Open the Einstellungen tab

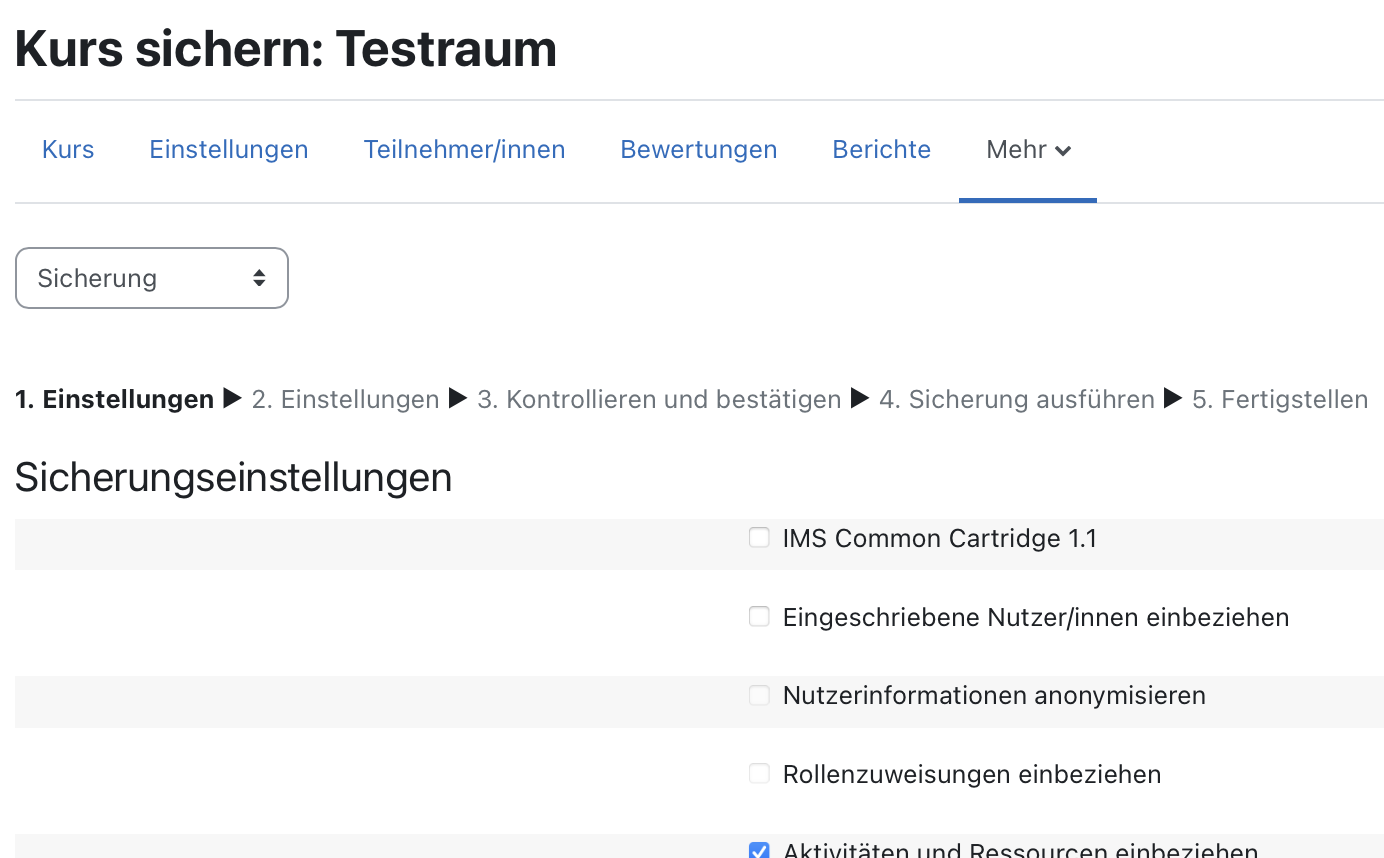pos(228,149)
